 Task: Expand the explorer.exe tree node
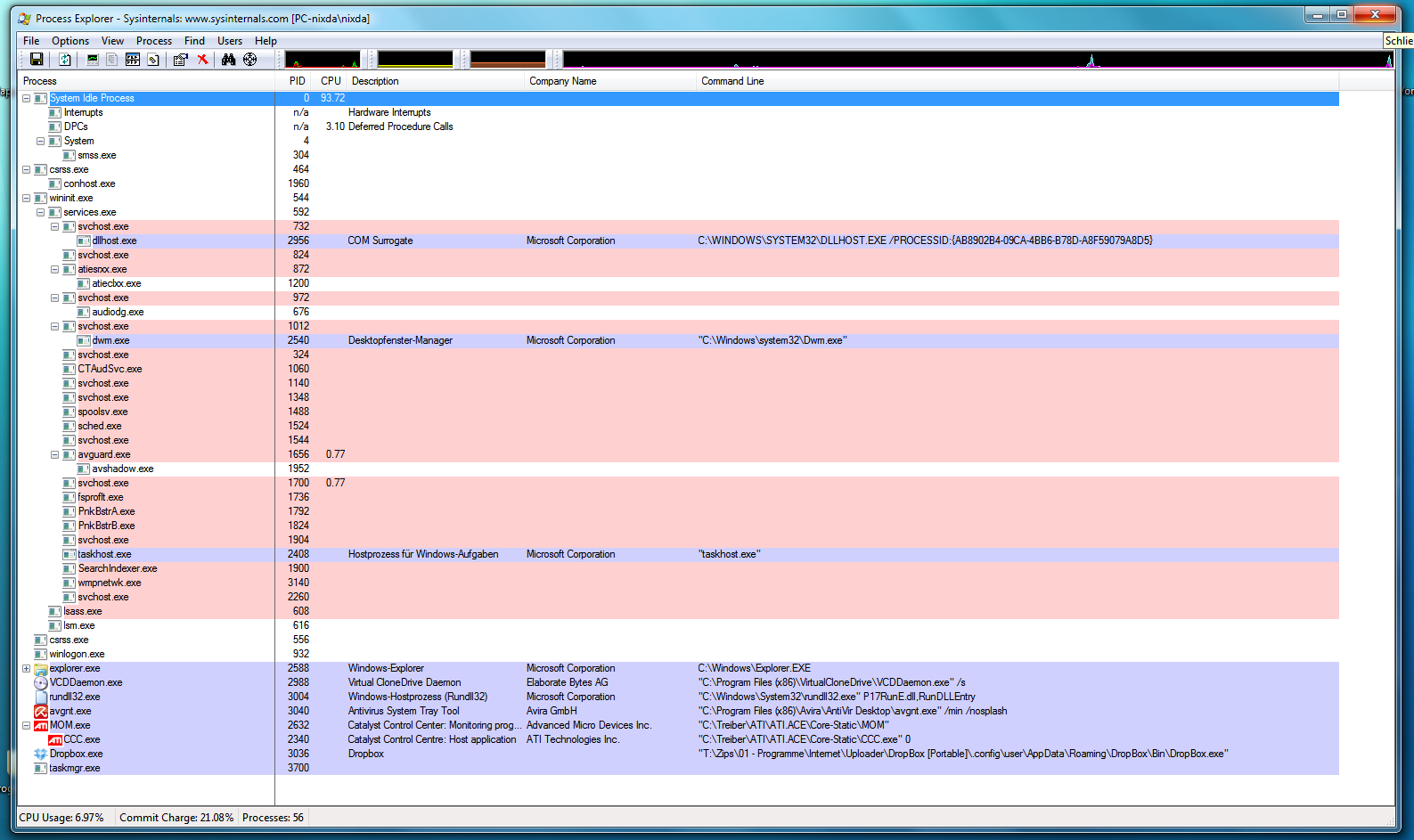tap(26, 668)
